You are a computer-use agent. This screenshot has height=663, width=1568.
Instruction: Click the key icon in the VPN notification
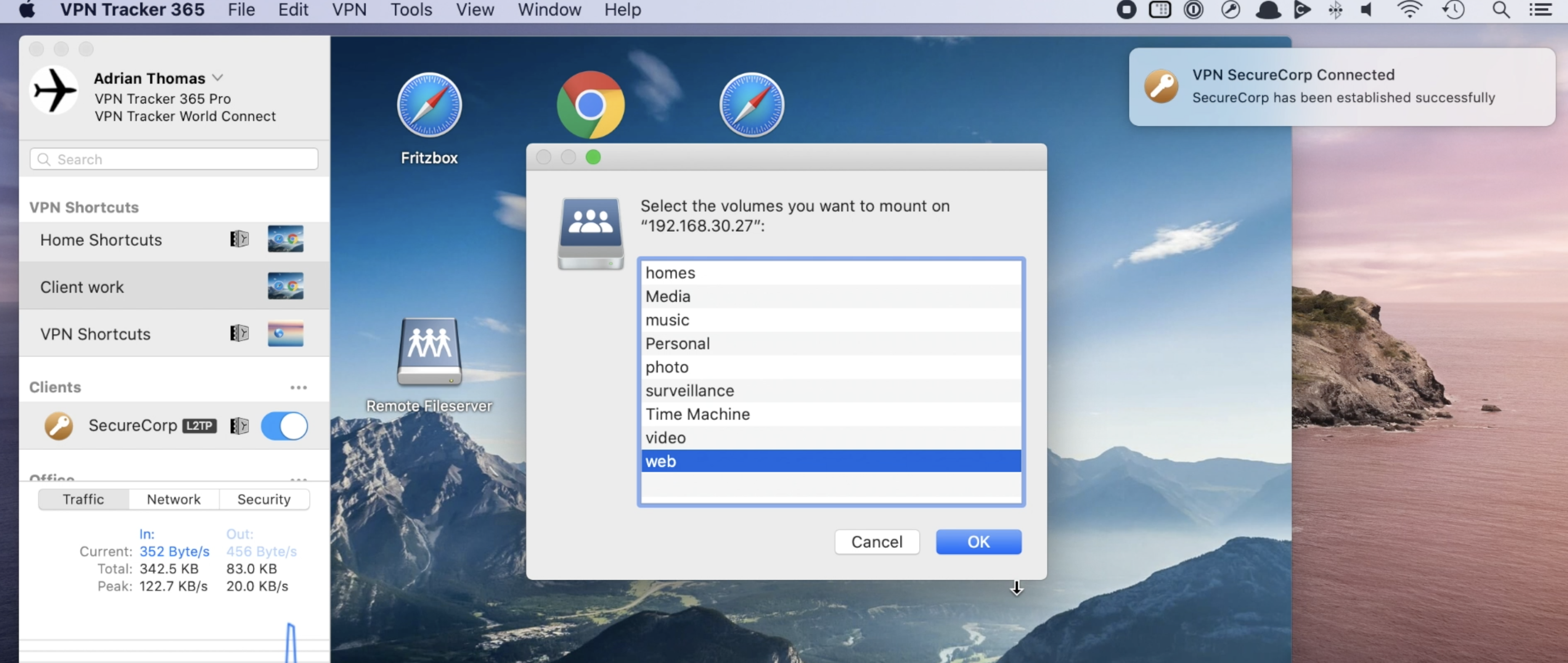(x=1161, y=86)
